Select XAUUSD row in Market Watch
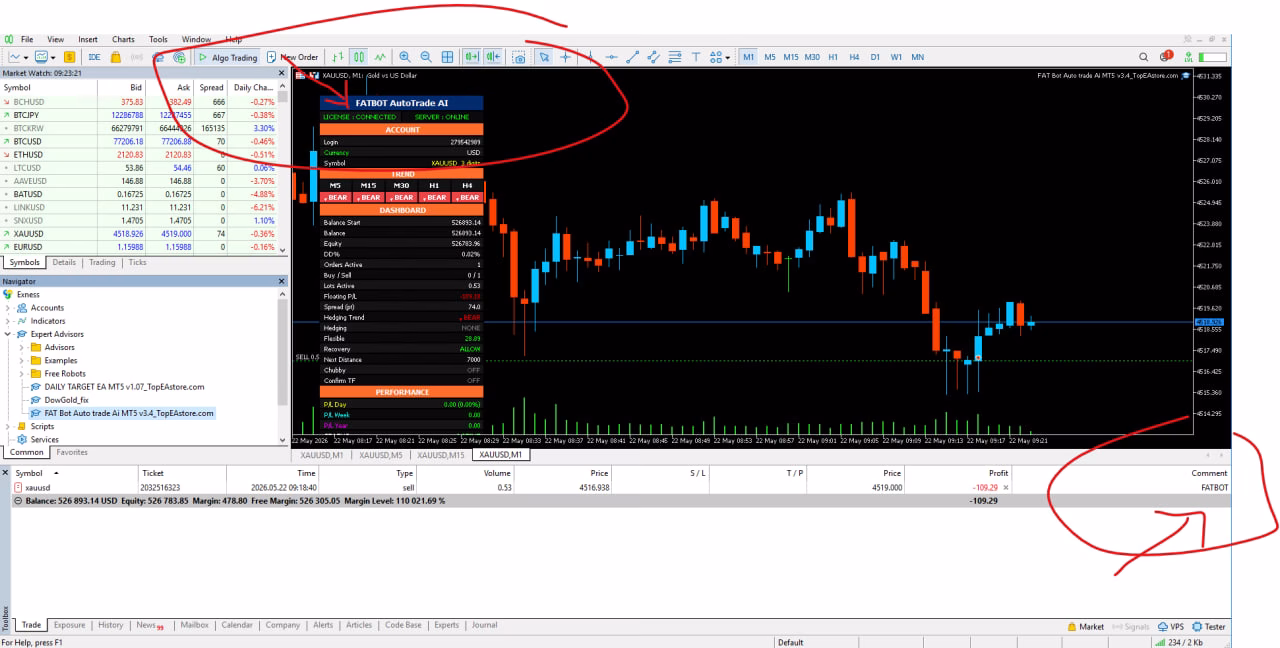1280x648 pixels. coord(139,233)
